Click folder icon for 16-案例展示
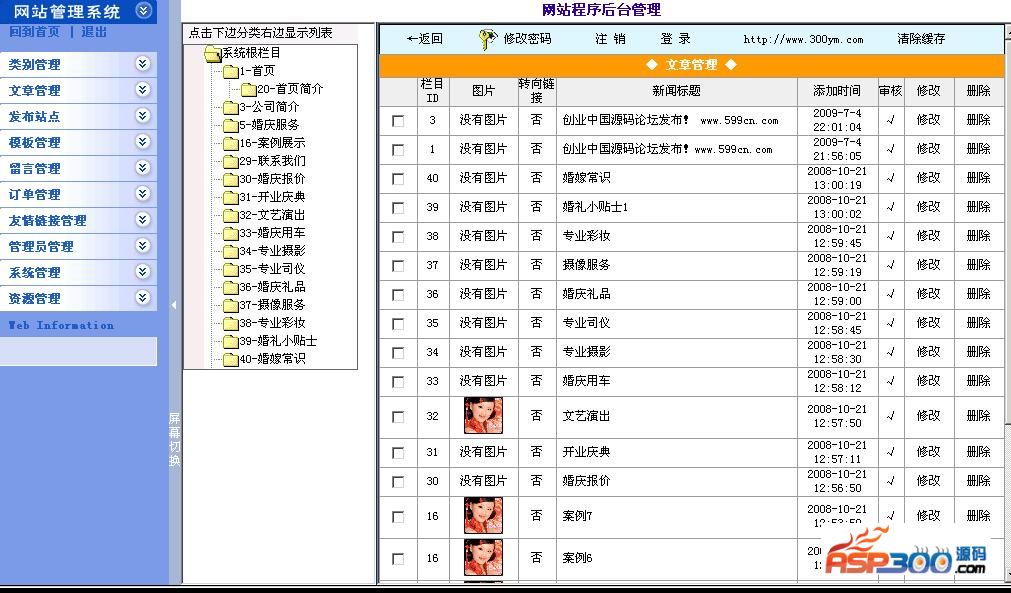The image size is (1011, 593). click(231, 144)
